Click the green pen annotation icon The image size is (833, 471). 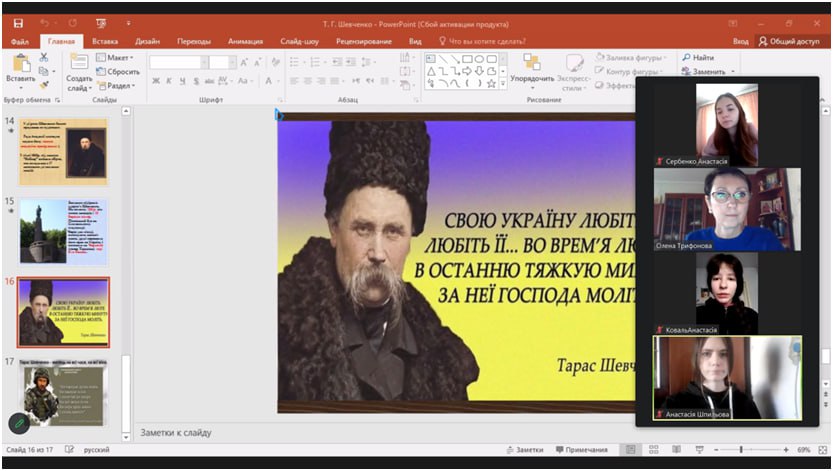[19, 423]
